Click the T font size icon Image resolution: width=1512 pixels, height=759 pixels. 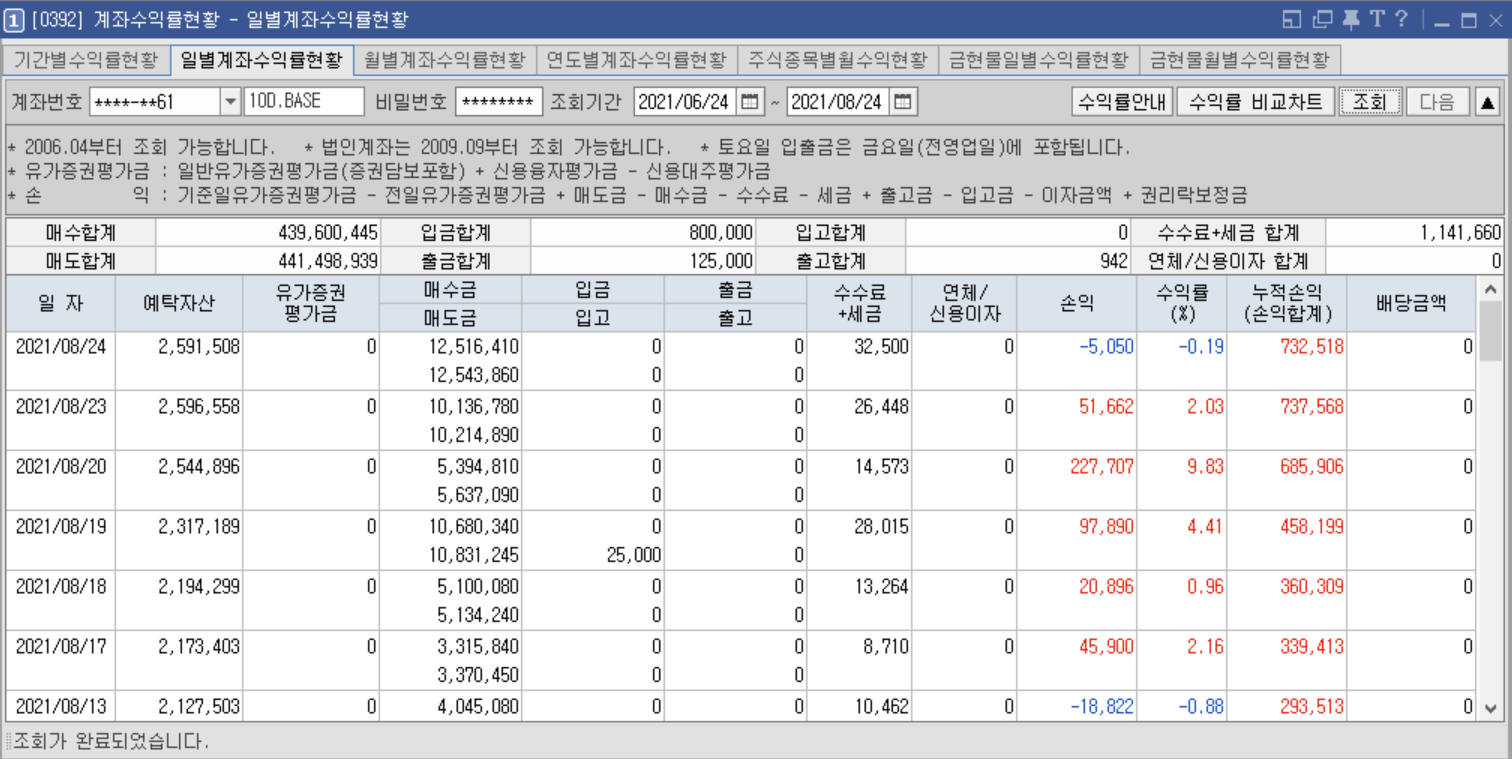point(1377,19)
